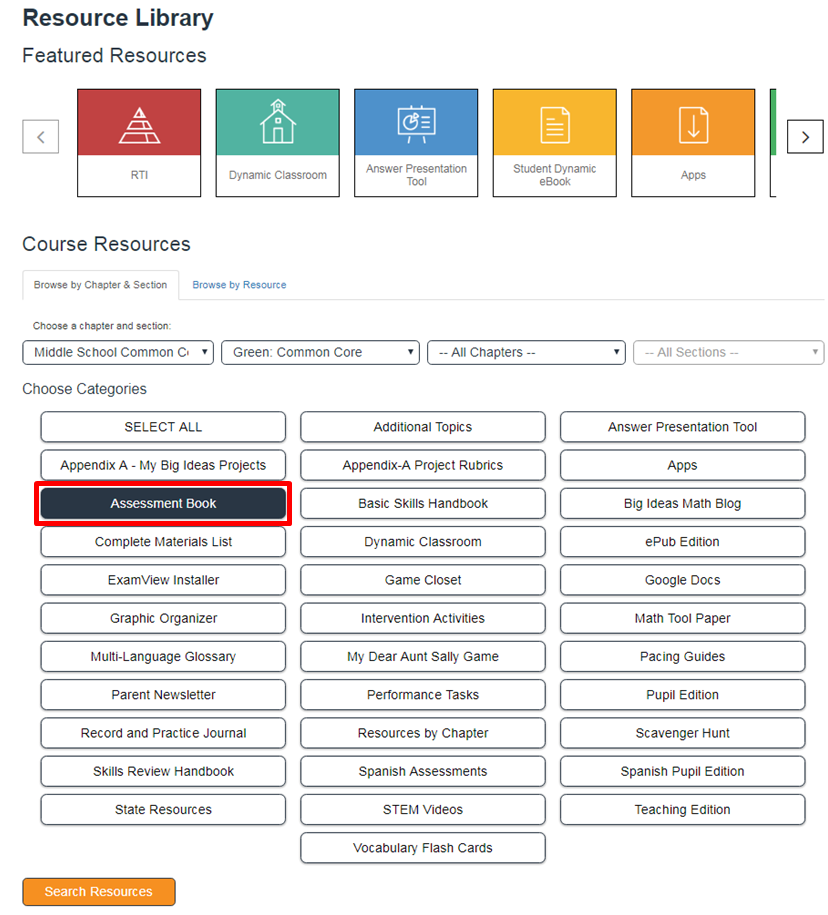
Task: Select the Math Tool Paper category
Action: [683, 618]
